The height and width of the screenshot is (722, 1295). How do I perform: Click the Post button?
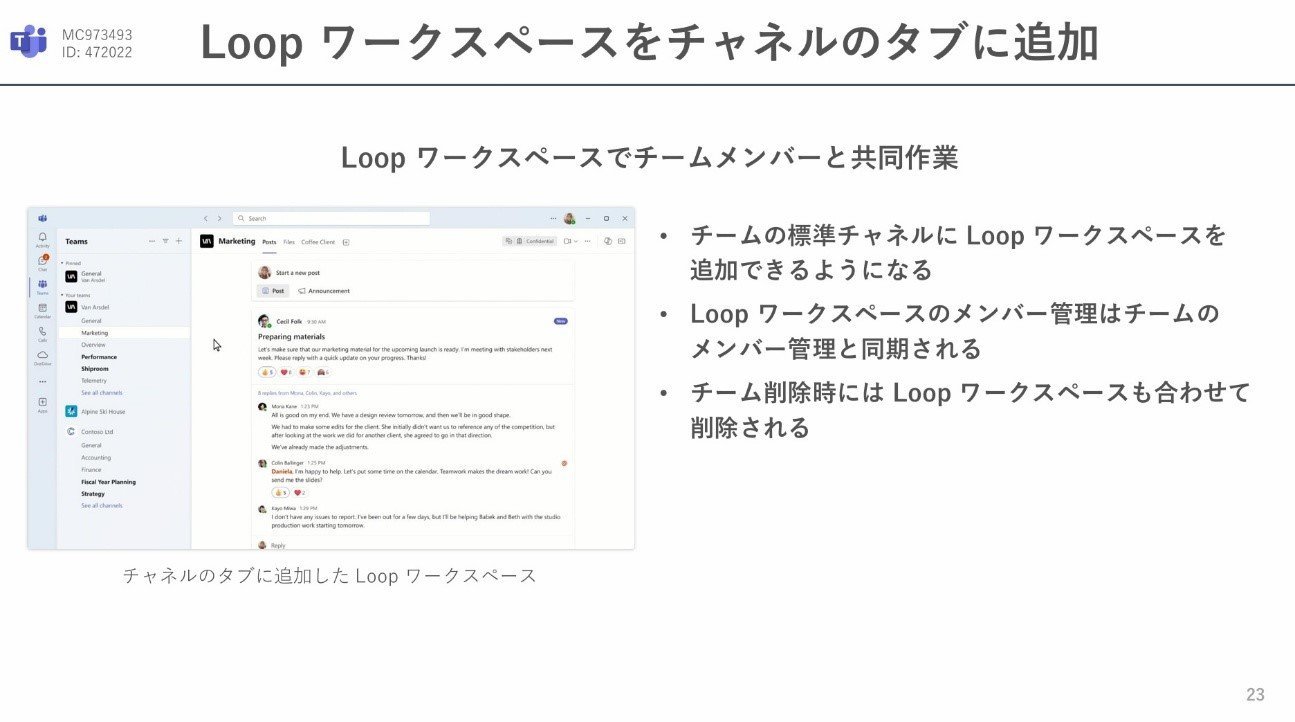pyautogui.click(x=274, y=291)
